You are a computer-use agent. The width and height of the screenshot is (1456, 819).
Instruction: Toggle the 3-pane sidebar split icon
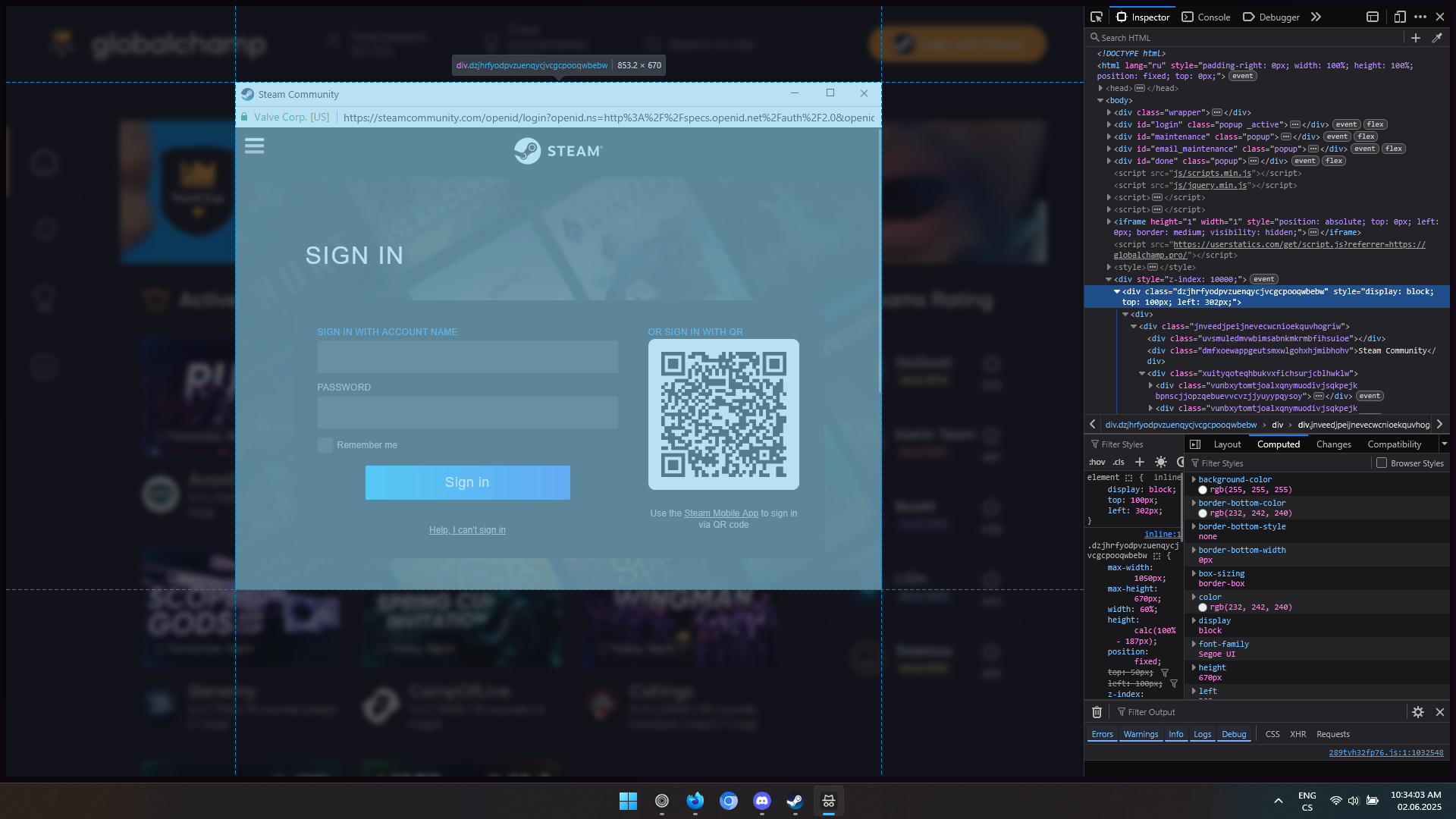pyautogui.click(x=1195, y=444)
